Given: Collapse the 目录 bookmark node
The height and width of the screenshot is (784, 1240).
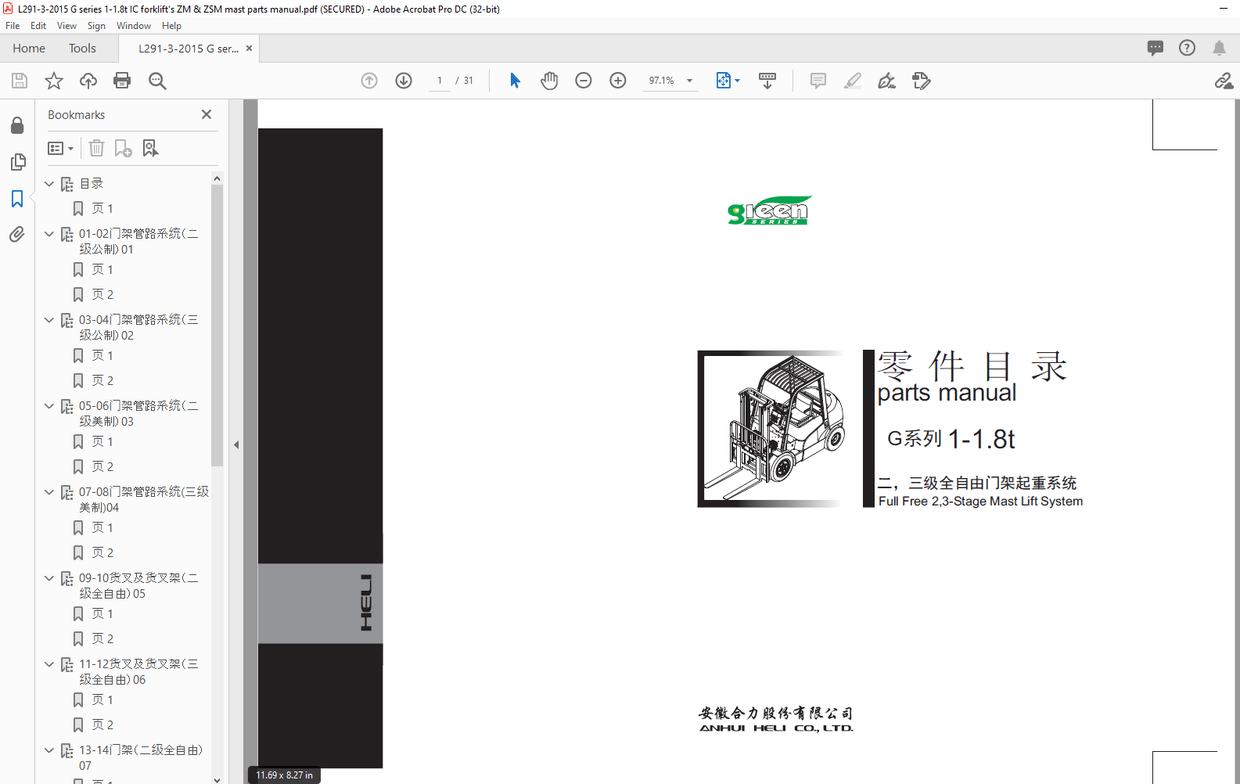Looking at the screenshot, I should point(49,184).
